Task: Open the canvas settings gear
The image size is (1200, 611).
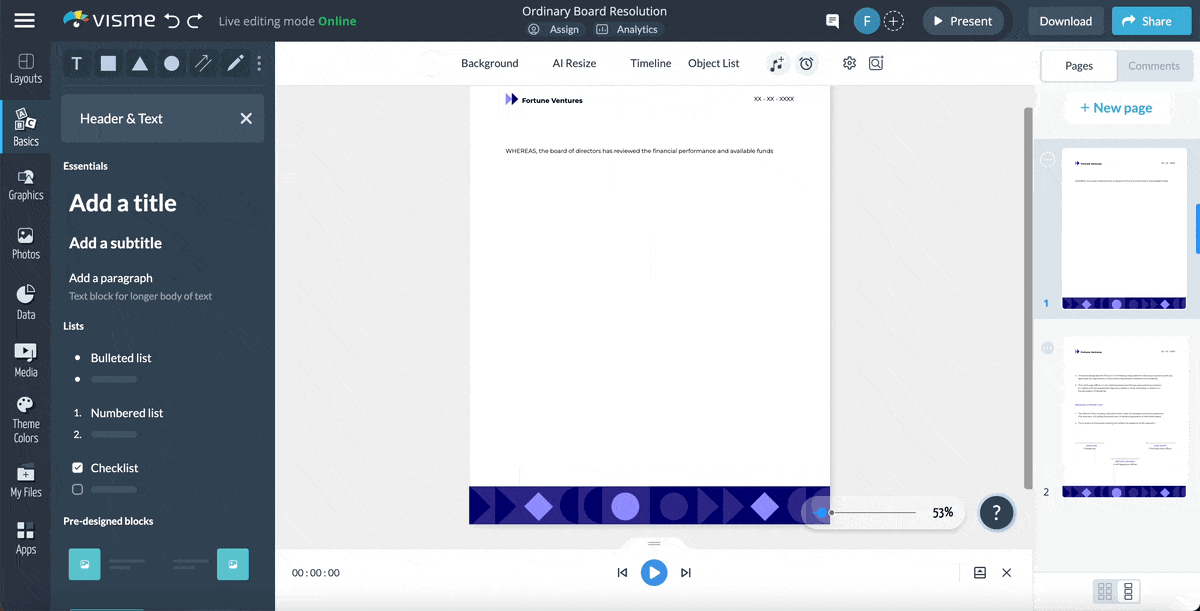Action: coord(849,63)
